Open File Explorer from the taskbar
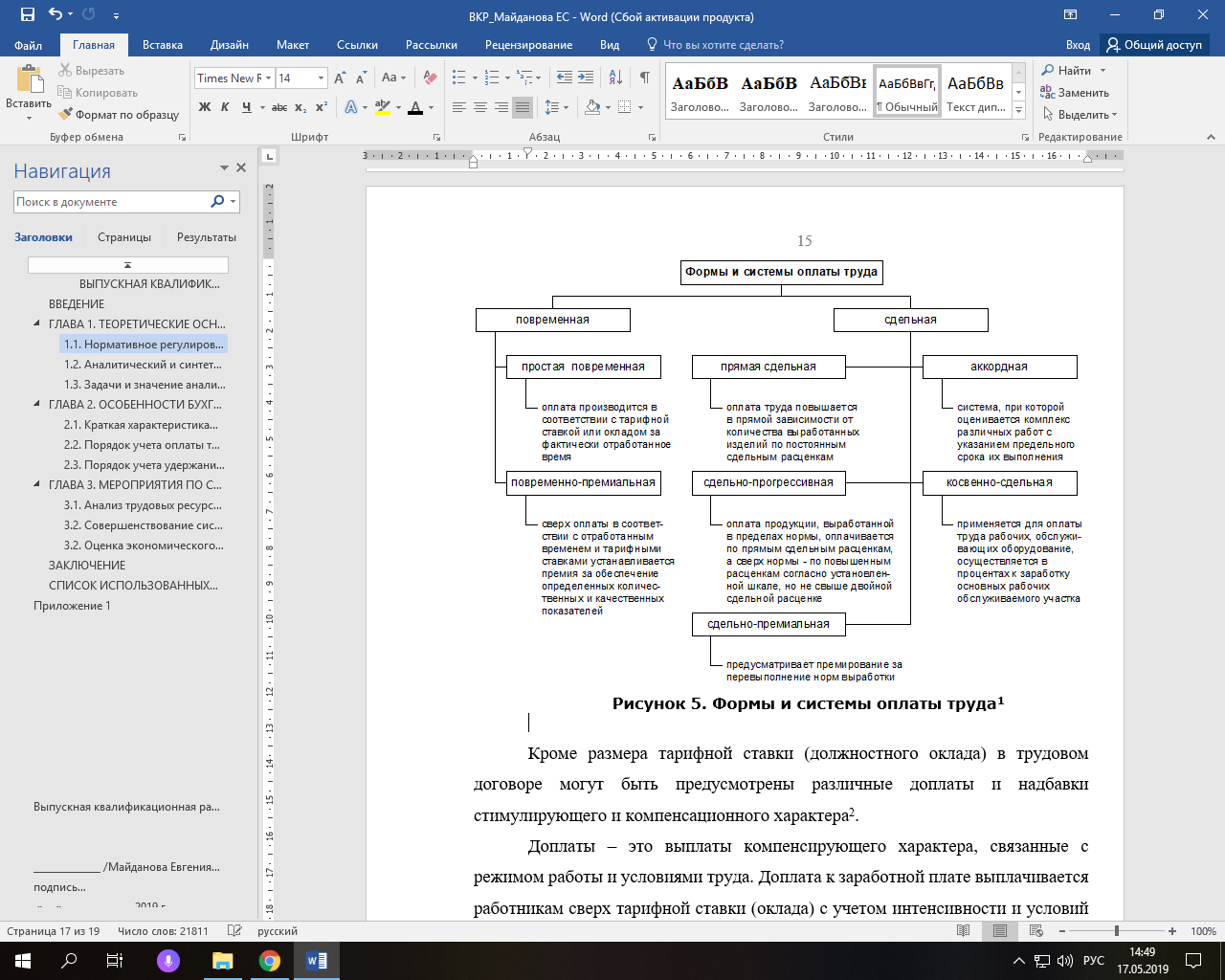Screen dimensions: 1225x980 223,961
